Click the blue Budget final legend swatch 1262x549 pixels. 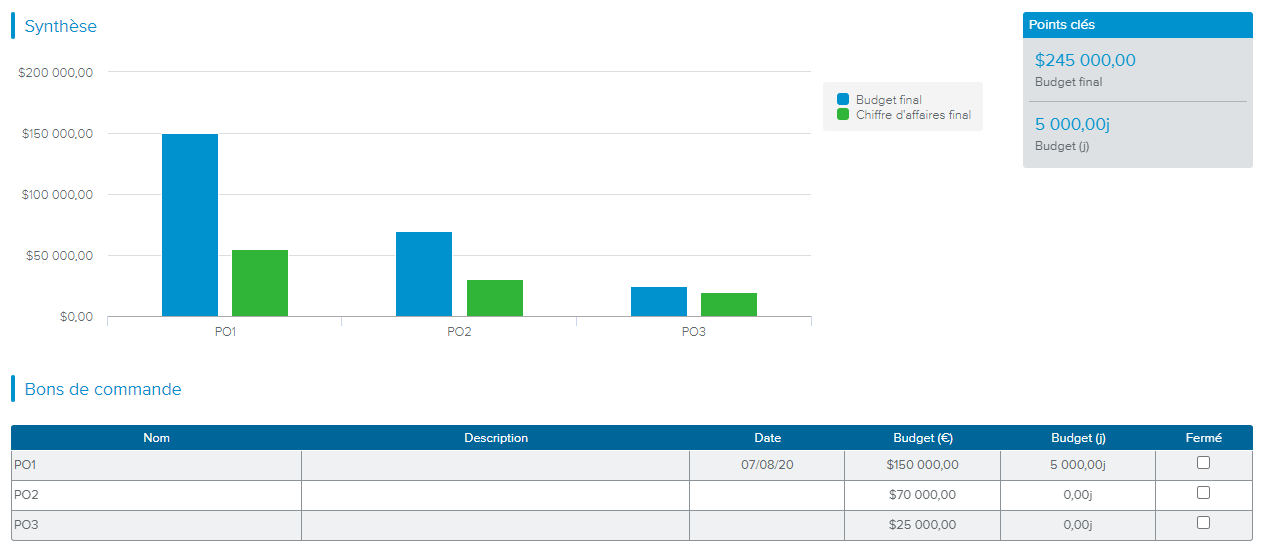coord(843,100)
